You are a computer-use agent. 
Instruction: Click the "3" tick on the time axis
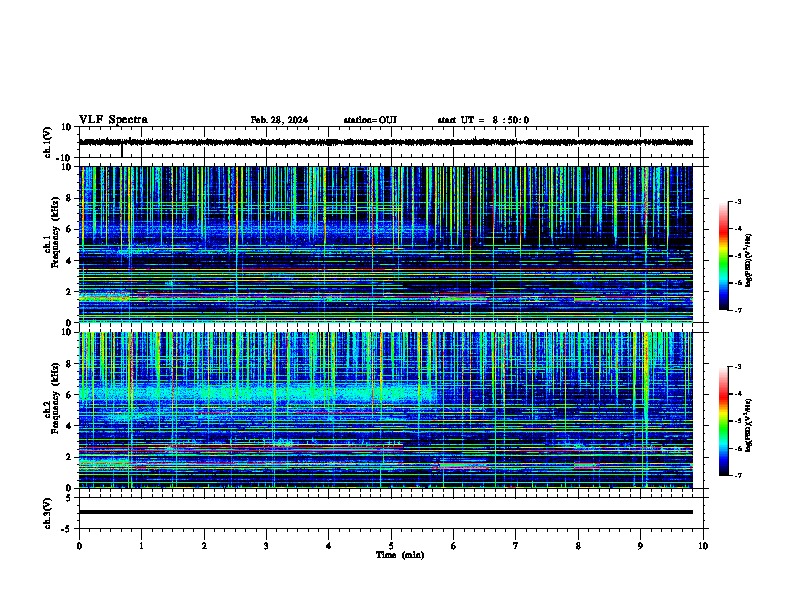coord(266,546)
